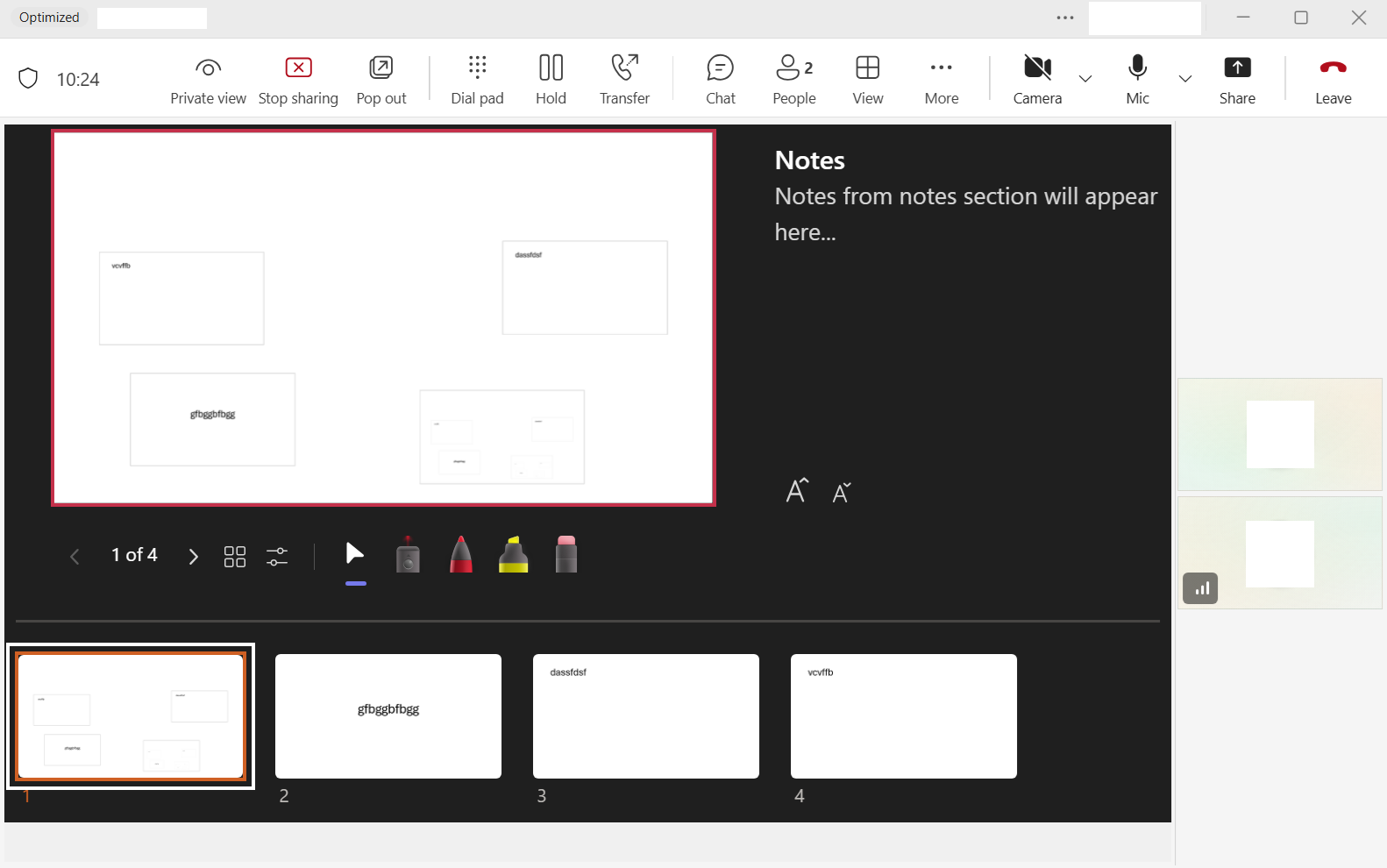
Task: Click the upper participant video tile
Action: [1280, 434]
